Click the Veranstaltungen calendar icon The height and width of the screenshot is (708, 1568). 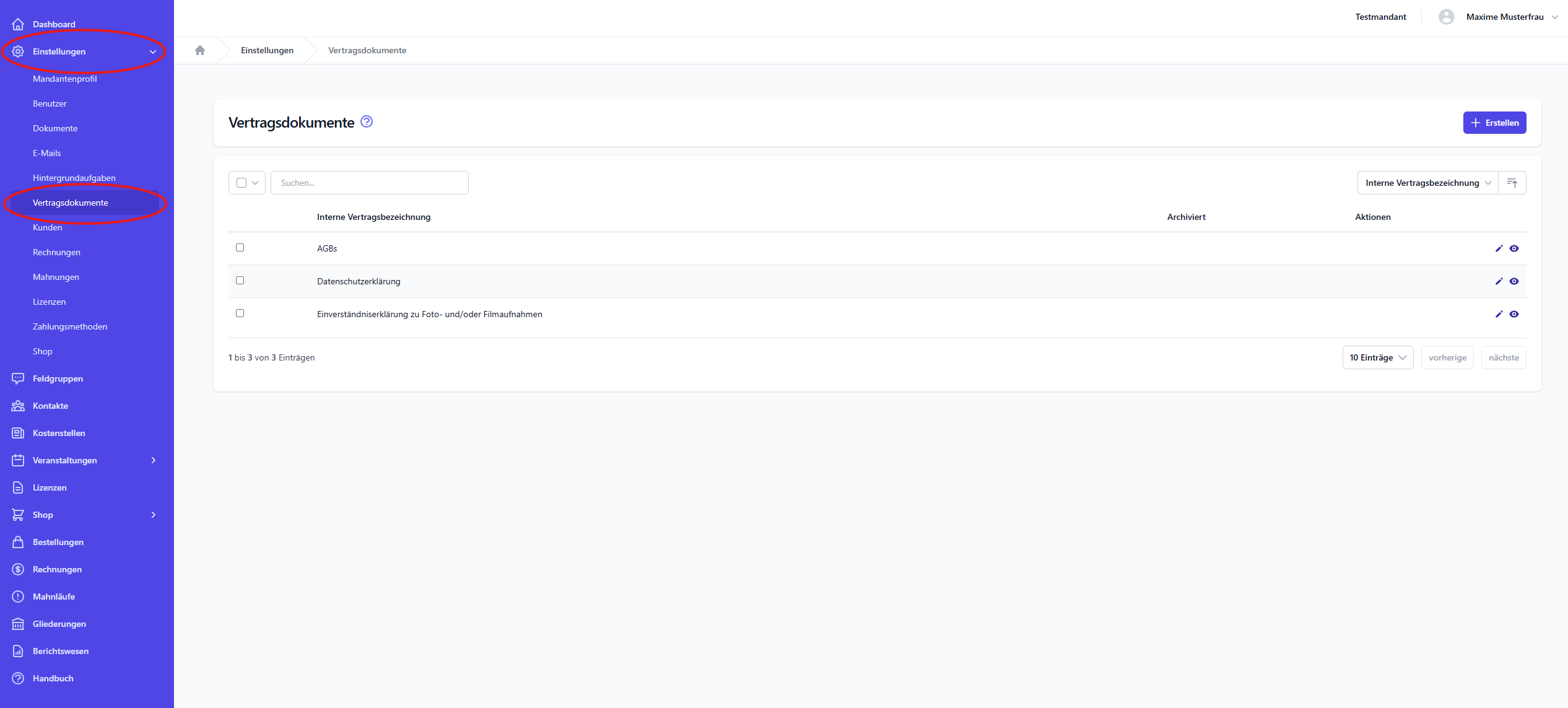pos(18,460)
